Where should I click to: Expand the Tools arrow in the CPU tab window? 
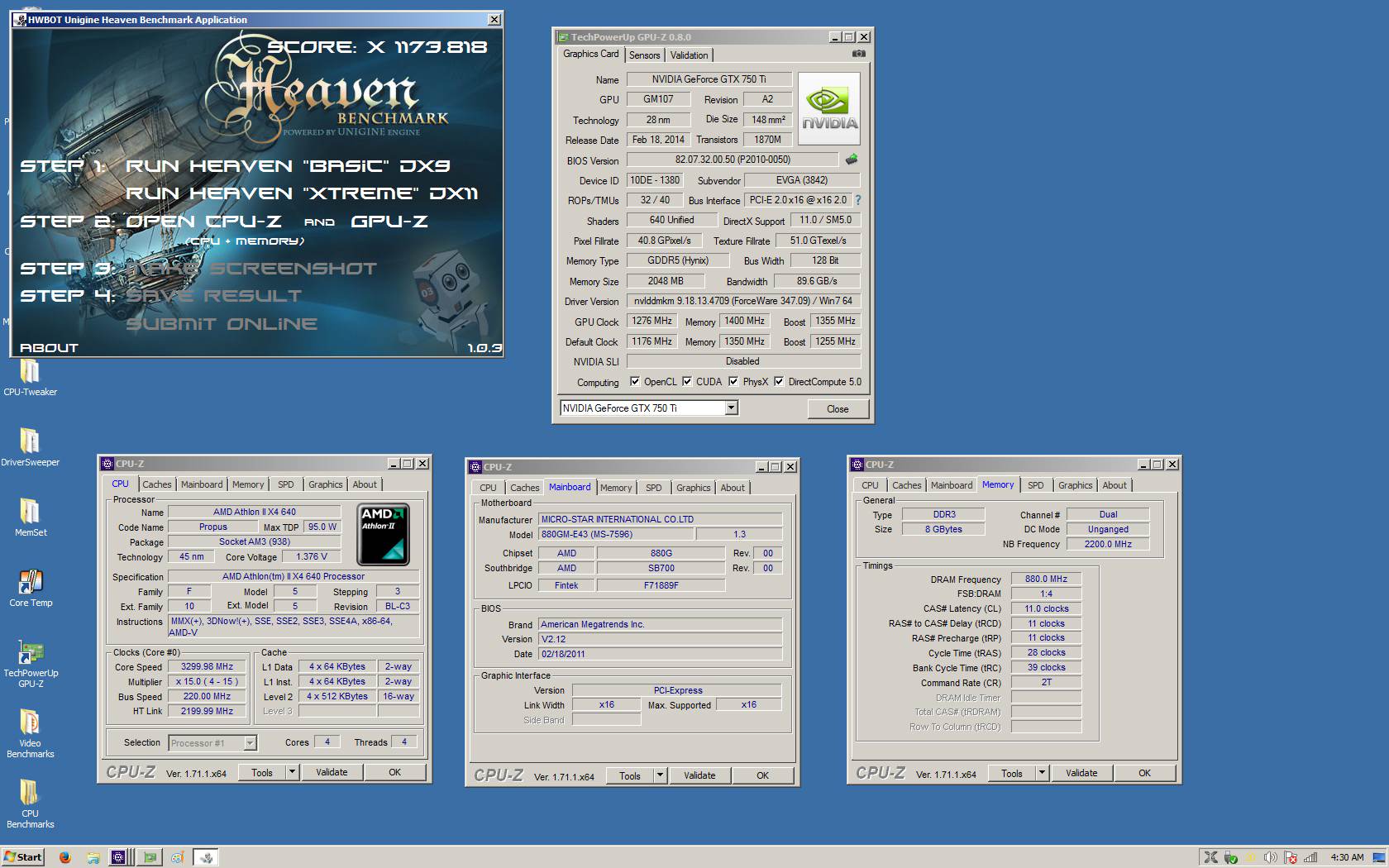coord(292,772)
